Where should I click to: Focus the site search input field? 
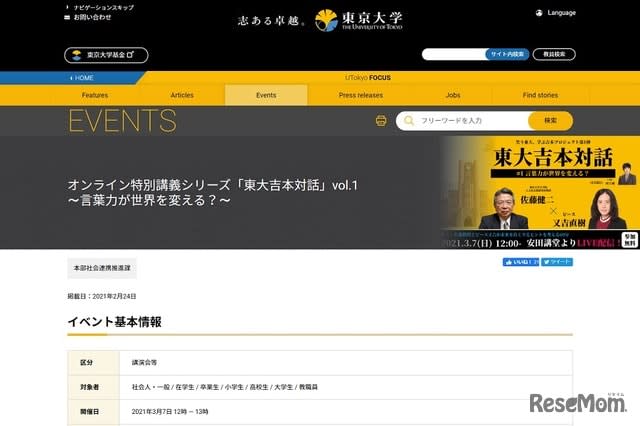pos(453,54)
